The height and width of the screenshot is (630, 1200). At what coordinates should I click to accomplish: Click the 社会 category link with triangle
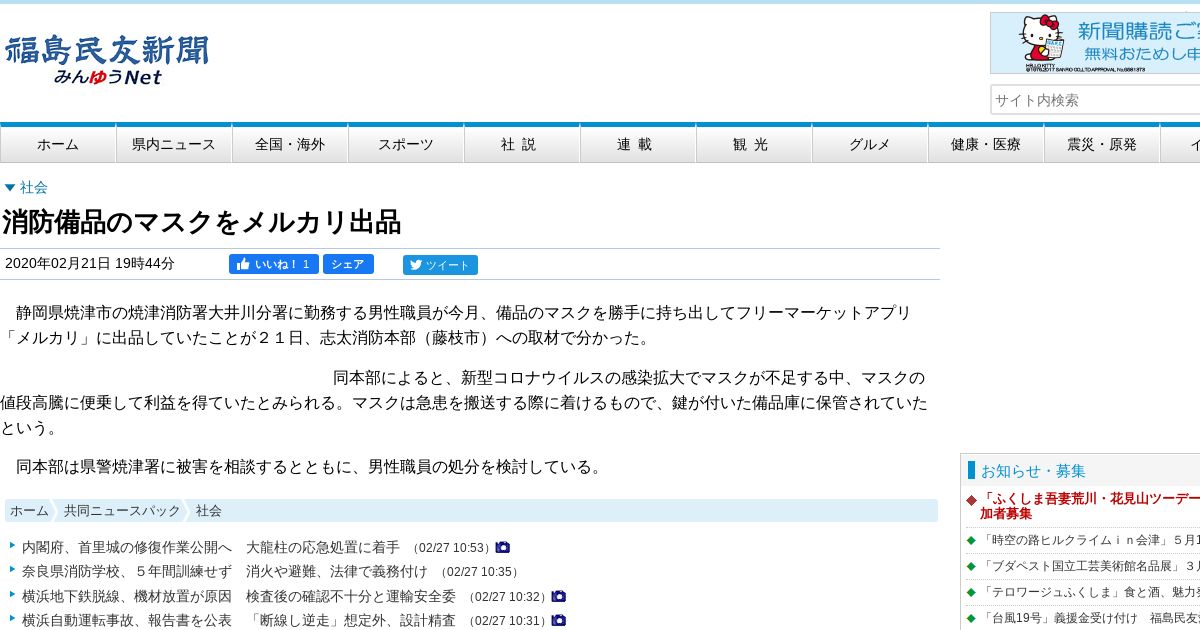click(x=26, y=187)
